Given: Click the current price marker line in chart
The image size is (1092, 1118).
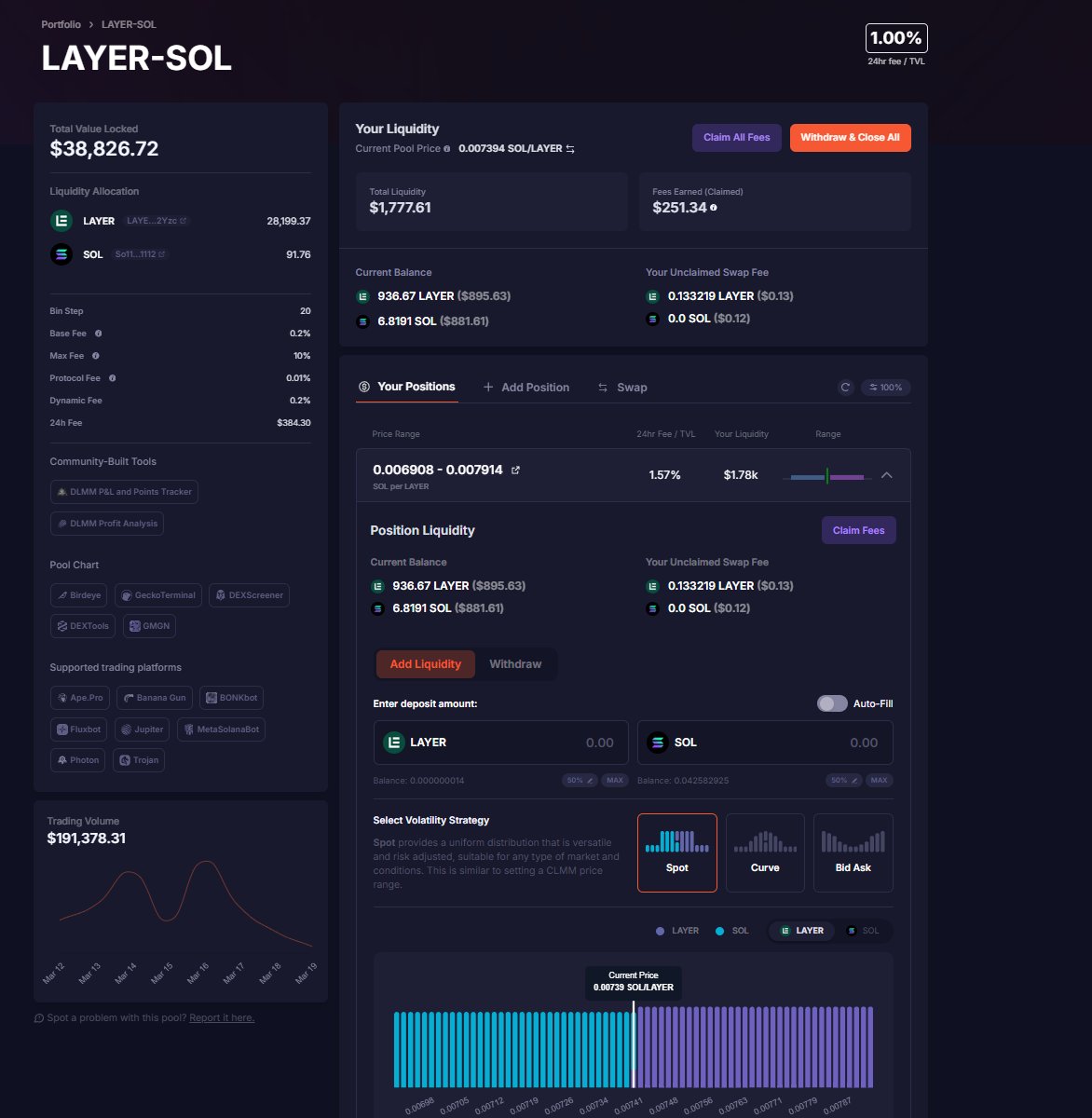Looking at the screenshot, I should [x=634, y=1045].
